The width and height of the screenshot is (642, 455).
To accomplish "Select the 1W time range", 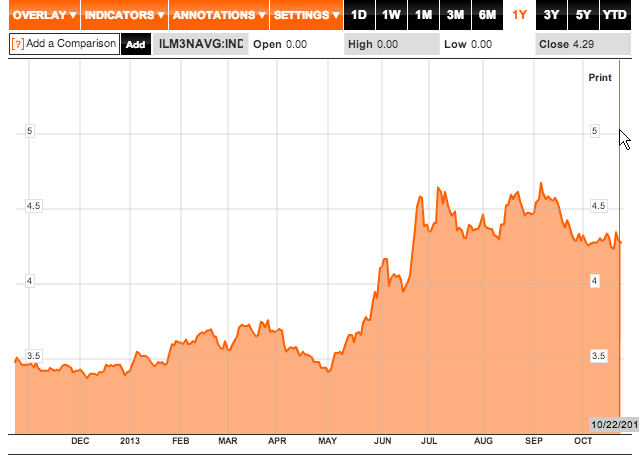I will pos(391,15).
